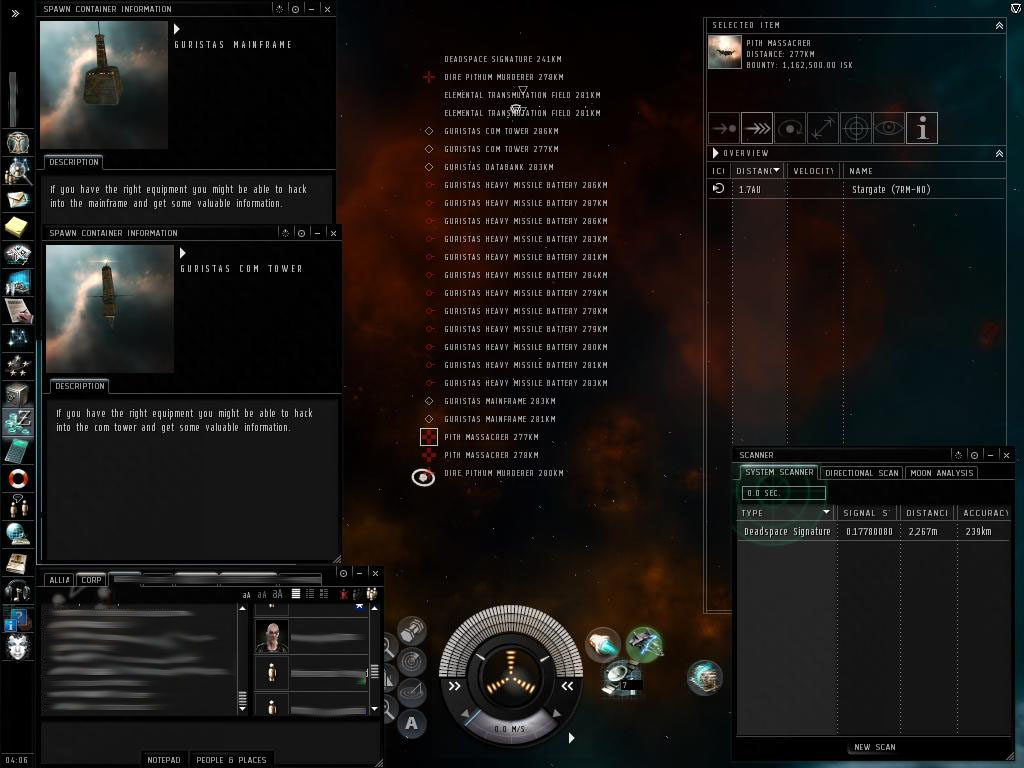Viewport: 1024px width, 768px height.
Task: Select smallest chat font size aA
Action: tap(247, 595)
